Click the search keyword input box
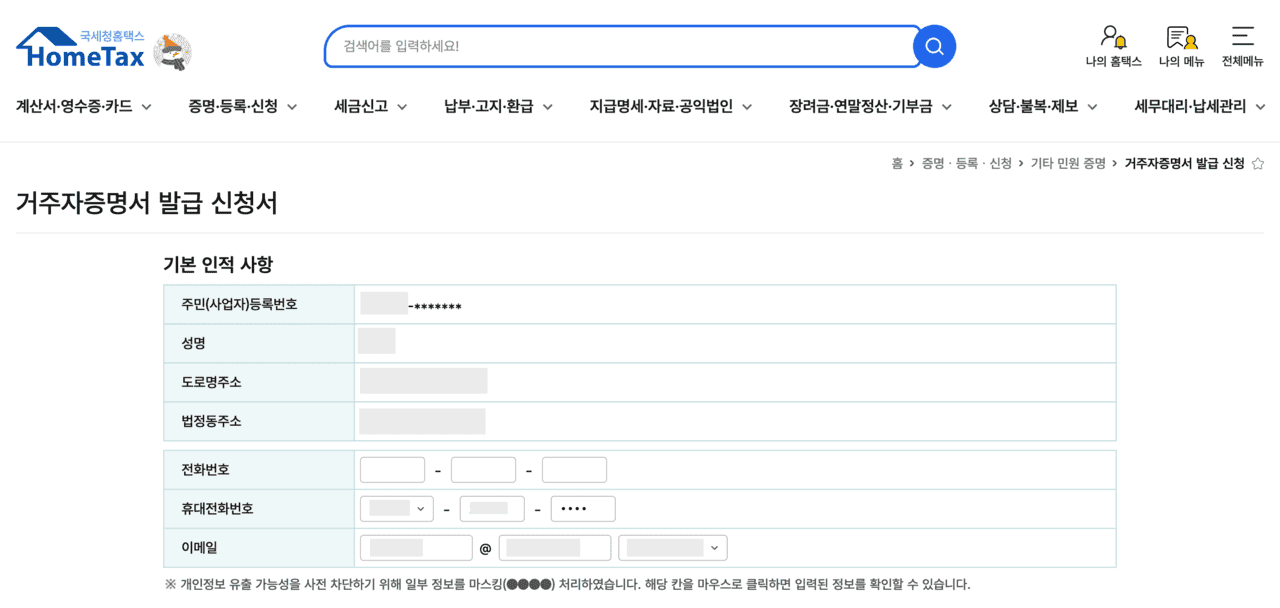 [620, 45]
